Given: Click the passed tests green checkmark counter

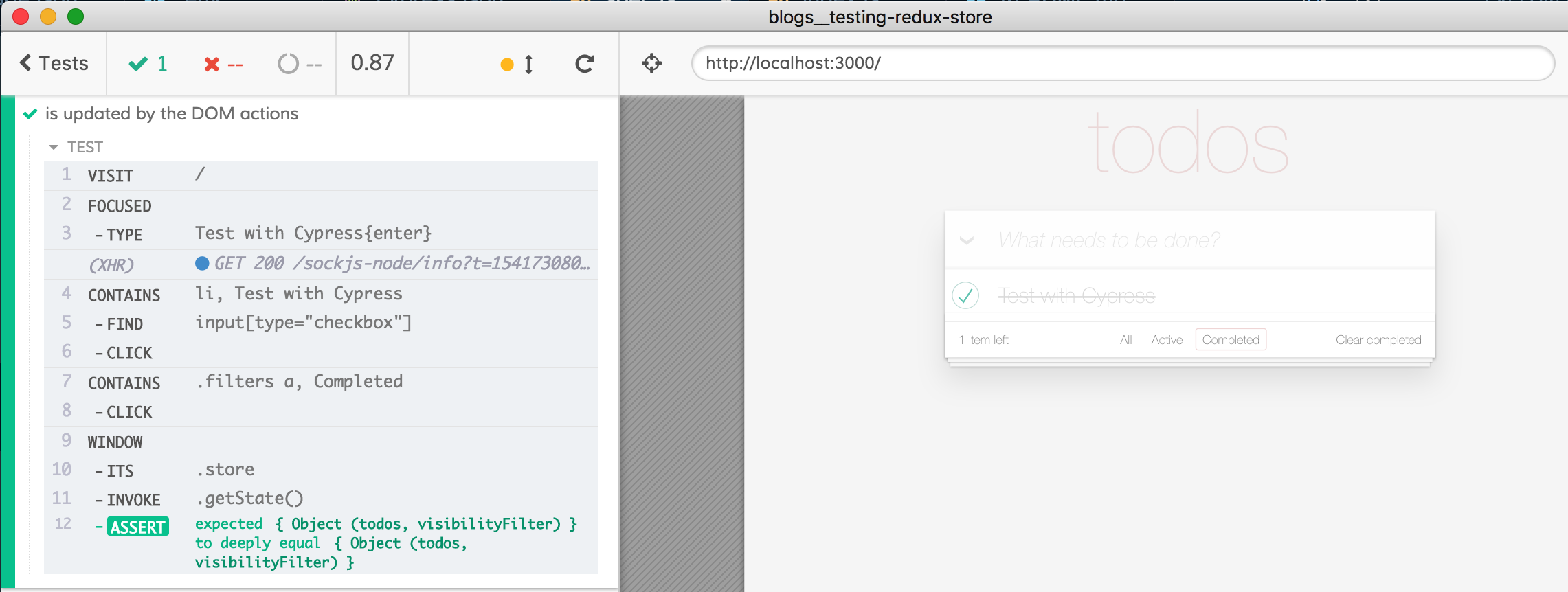Looking at the screenshot, I should (148, 64).
